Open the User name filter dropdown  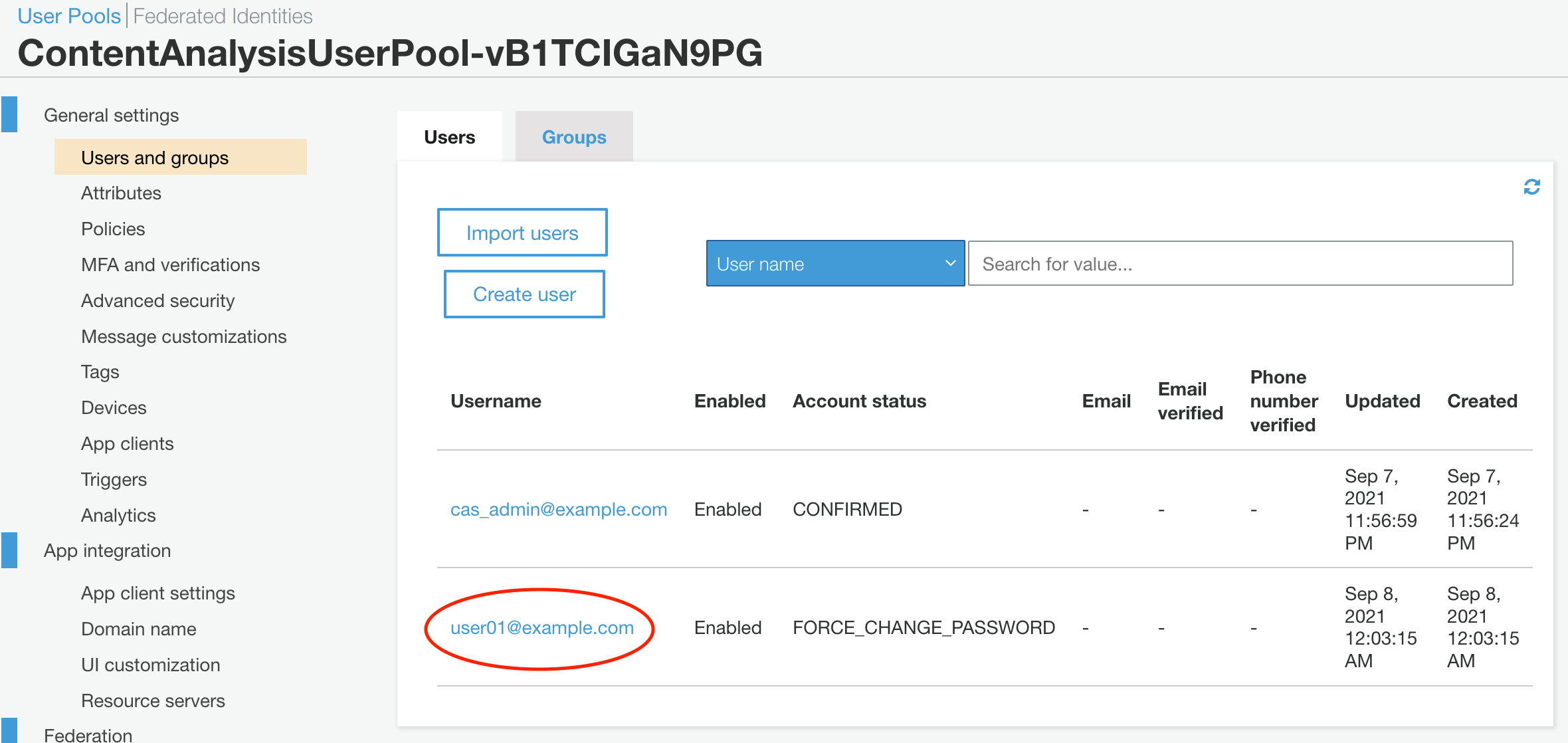click(x=834, y=264)
